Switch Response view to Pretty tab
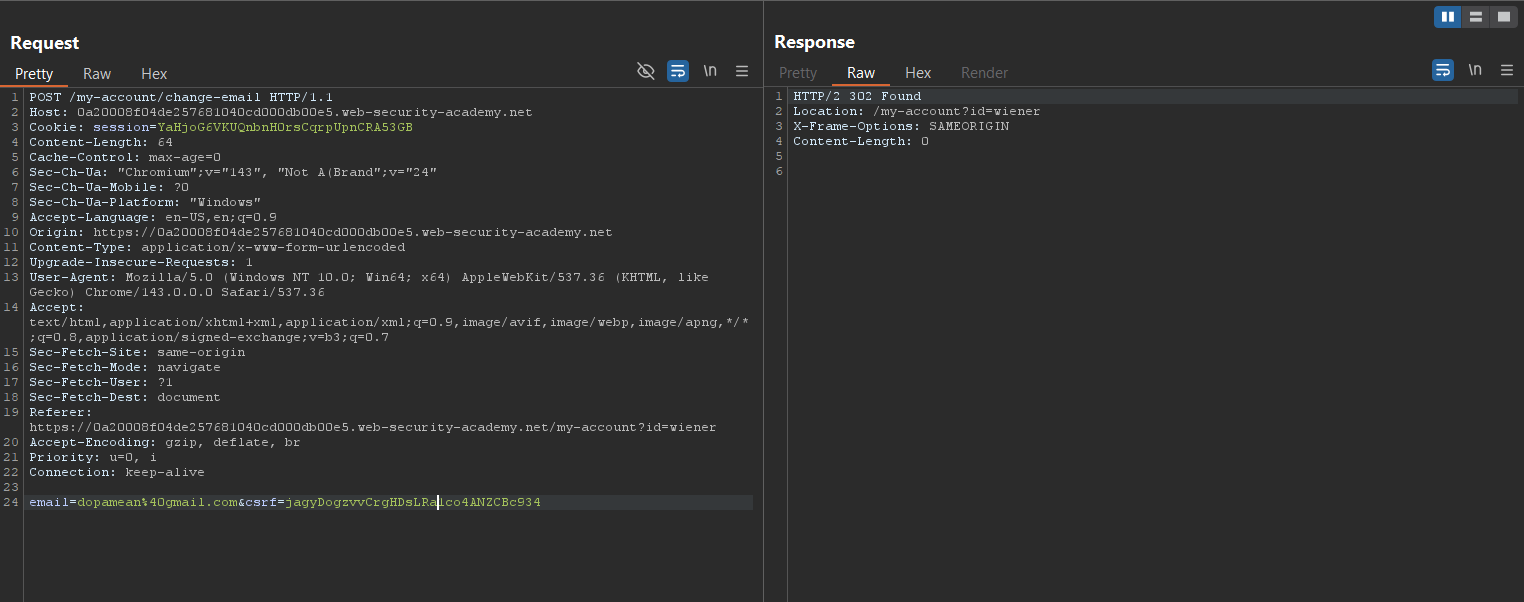Image resolution: width=1524 pixels, height=602 pixels. click(x=798, y=73)
